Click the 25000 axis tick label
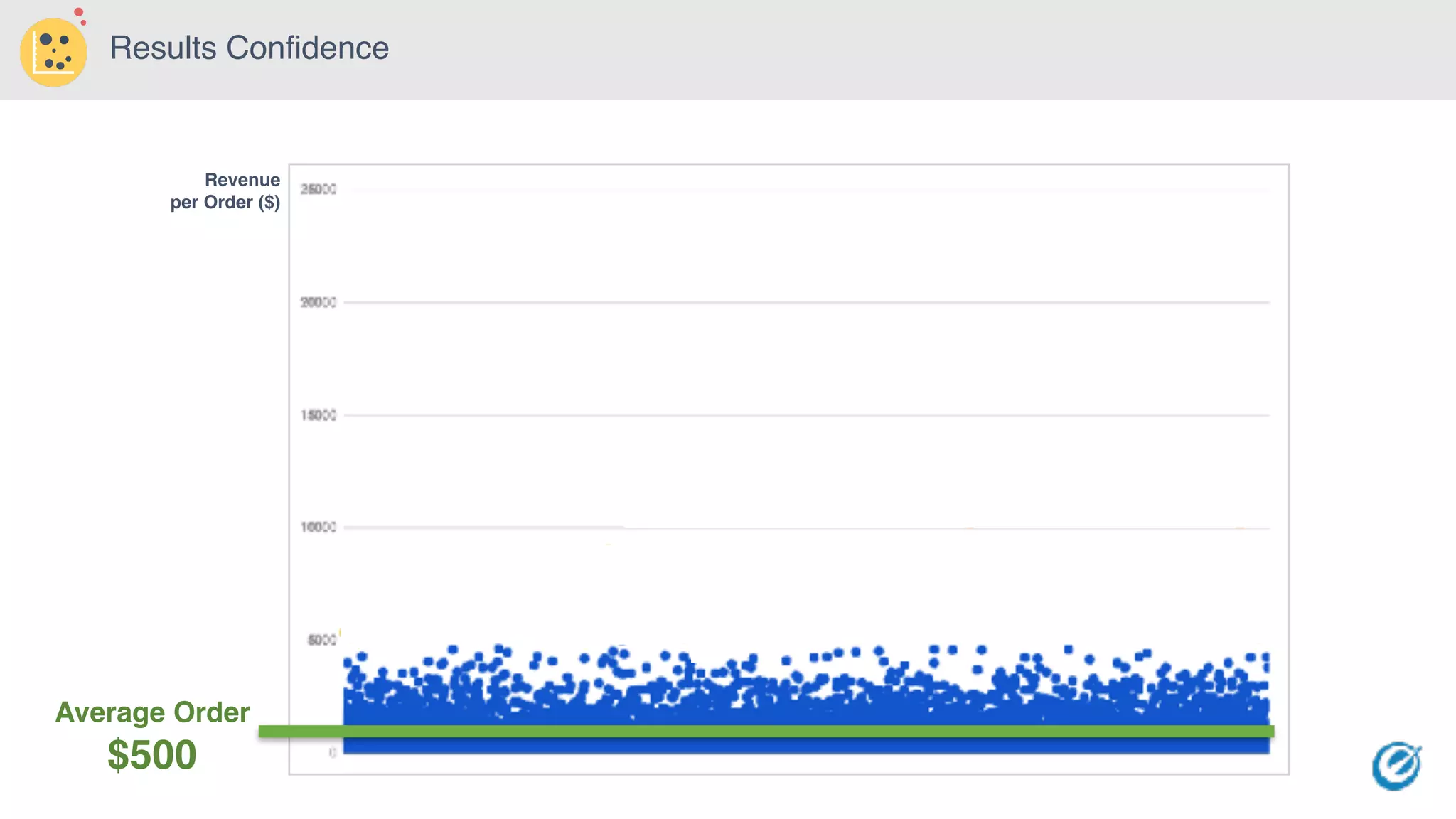Image resolution: width=1456 pixels, height=819 pixels. [318, 189]
